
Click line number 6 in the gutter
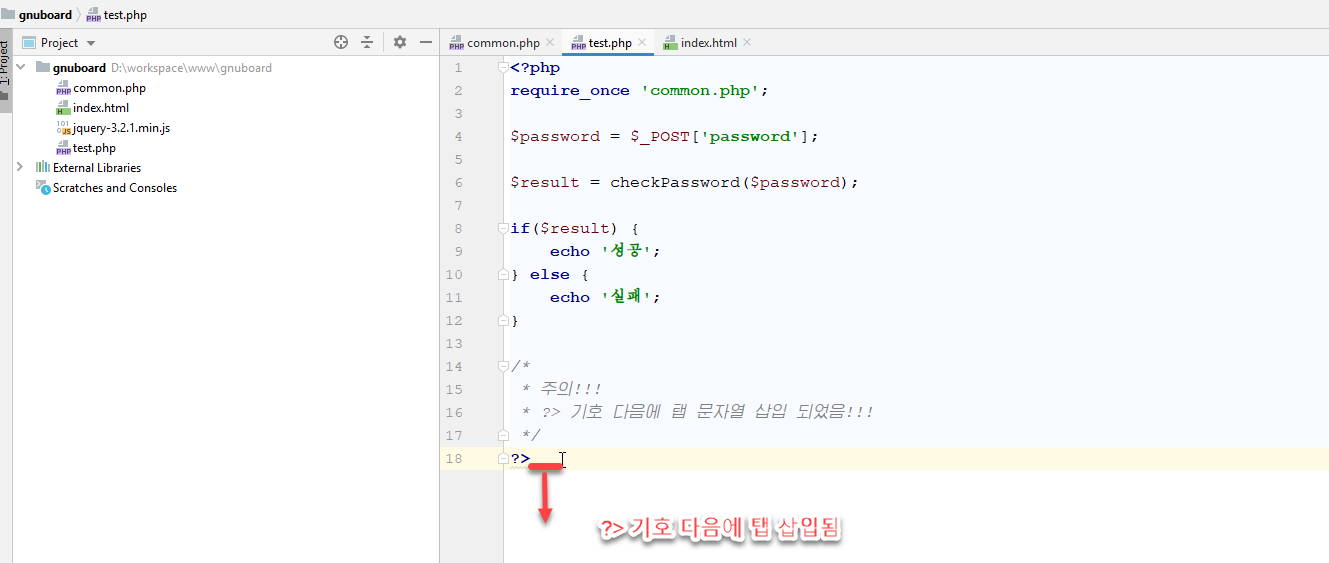(458, 182)
